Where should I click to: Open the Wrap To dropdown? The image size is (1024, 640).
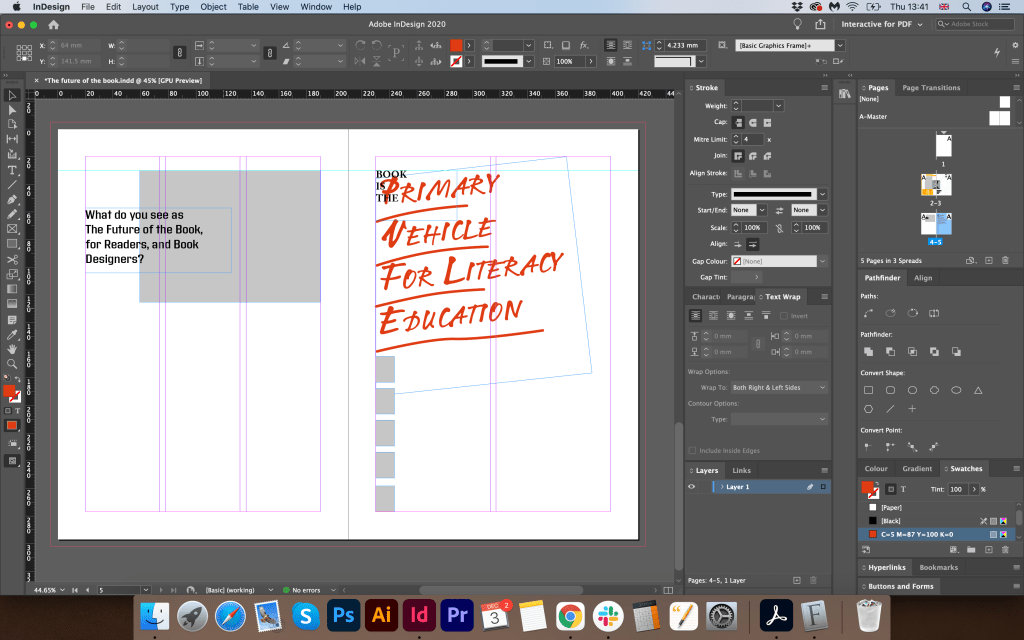[779, 387]
